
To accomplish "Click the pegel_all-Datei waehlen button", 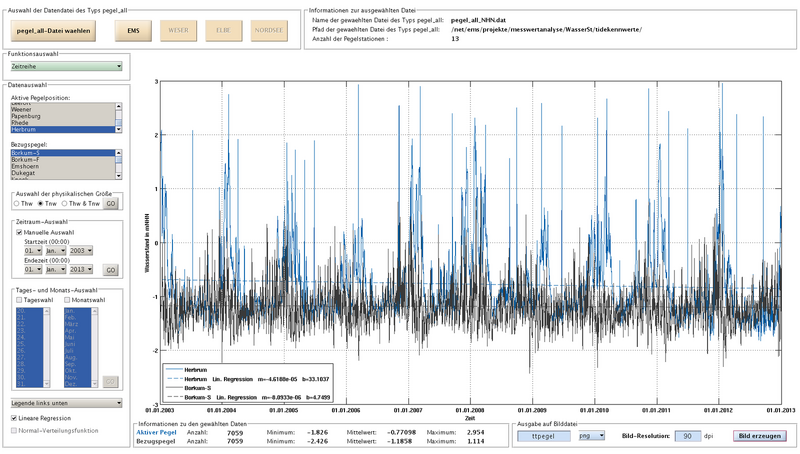I will (53, 31).
